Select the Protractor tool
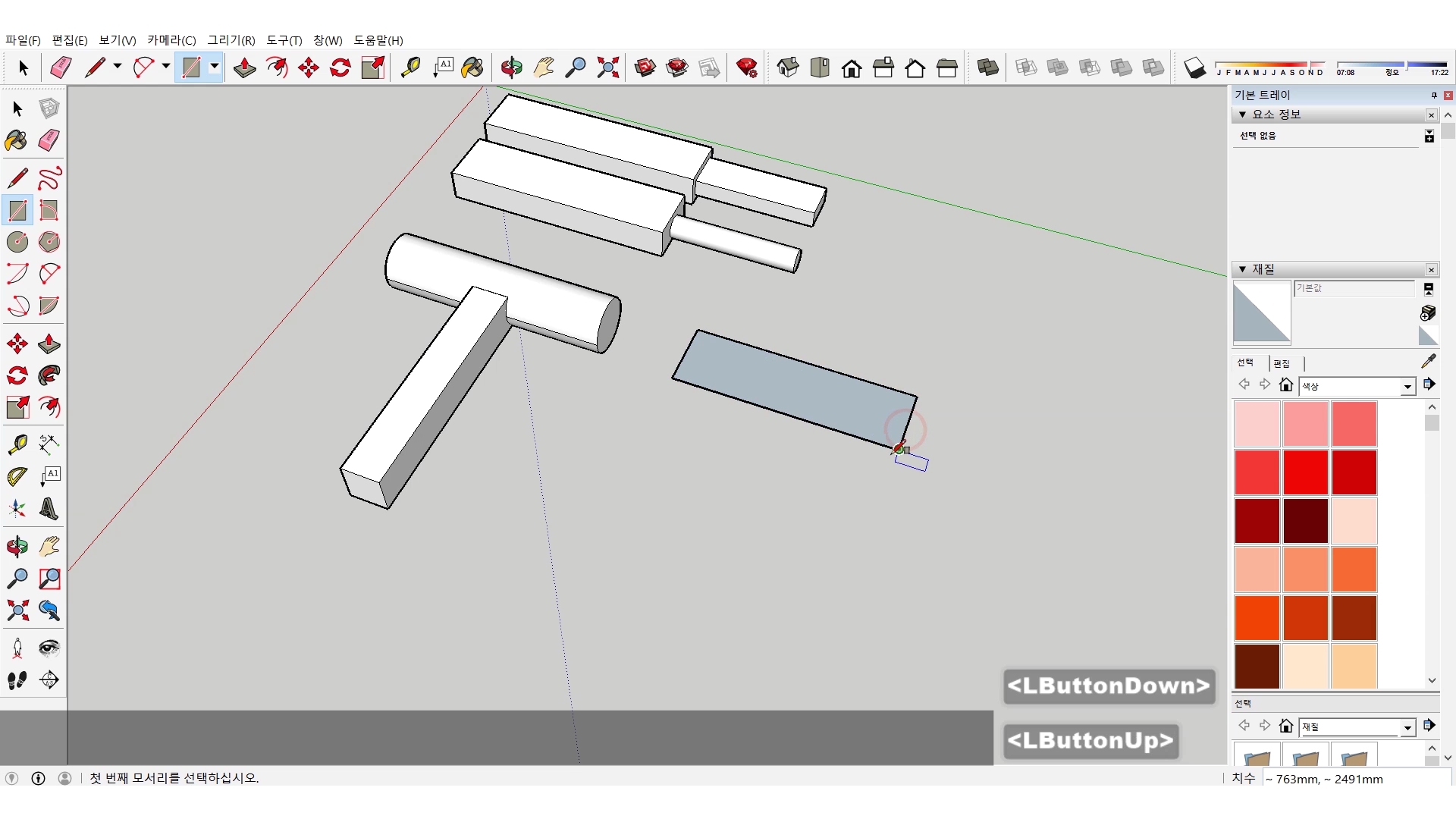Viewport: 1456px width, 819px height. (17, 476)
